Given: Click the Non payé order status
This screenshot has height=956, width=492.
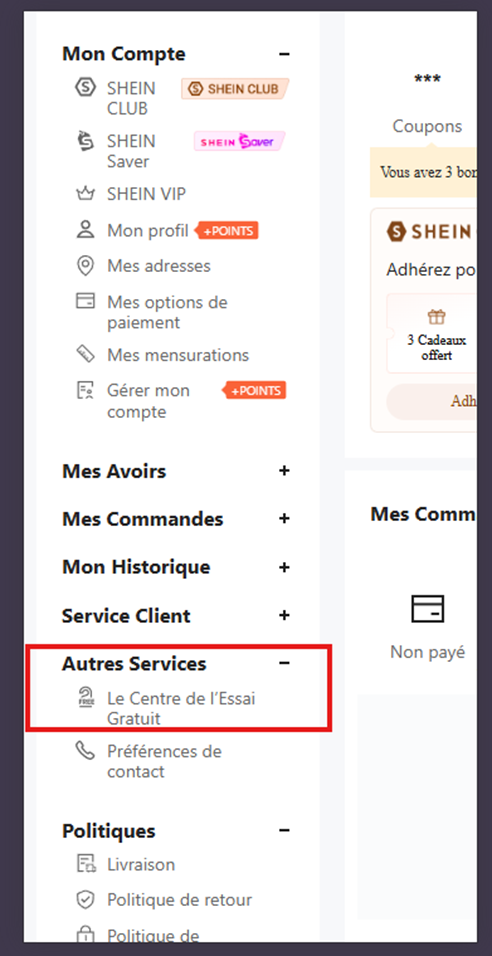Looking at the screenshot, I should (427, 652).
